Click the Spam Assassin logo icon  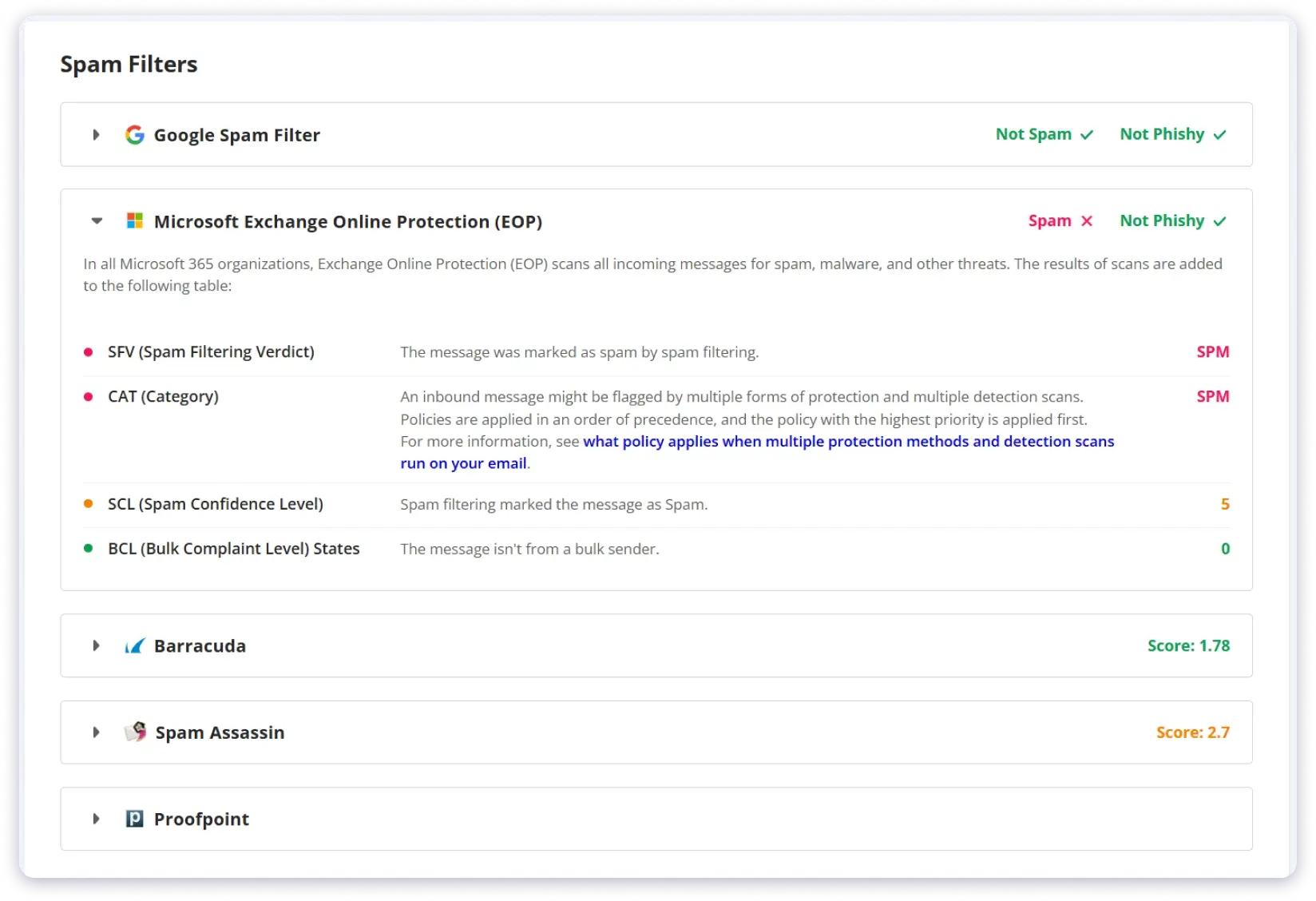(136, 732)
